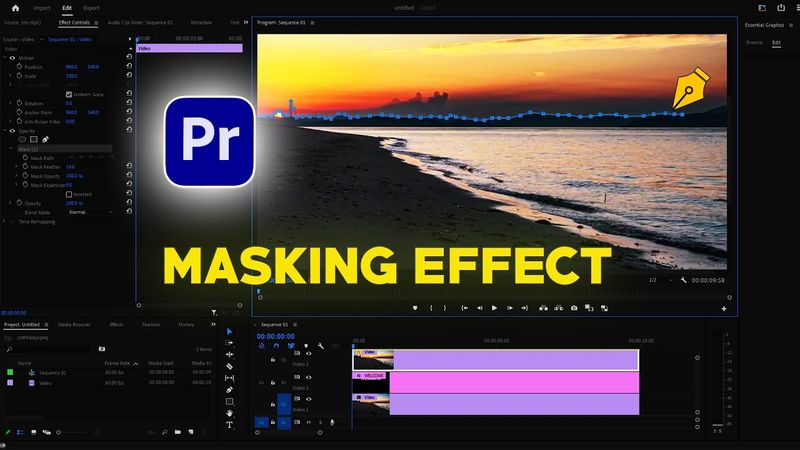
Task: Add marker in timeline header
Action: click(306, 346)
